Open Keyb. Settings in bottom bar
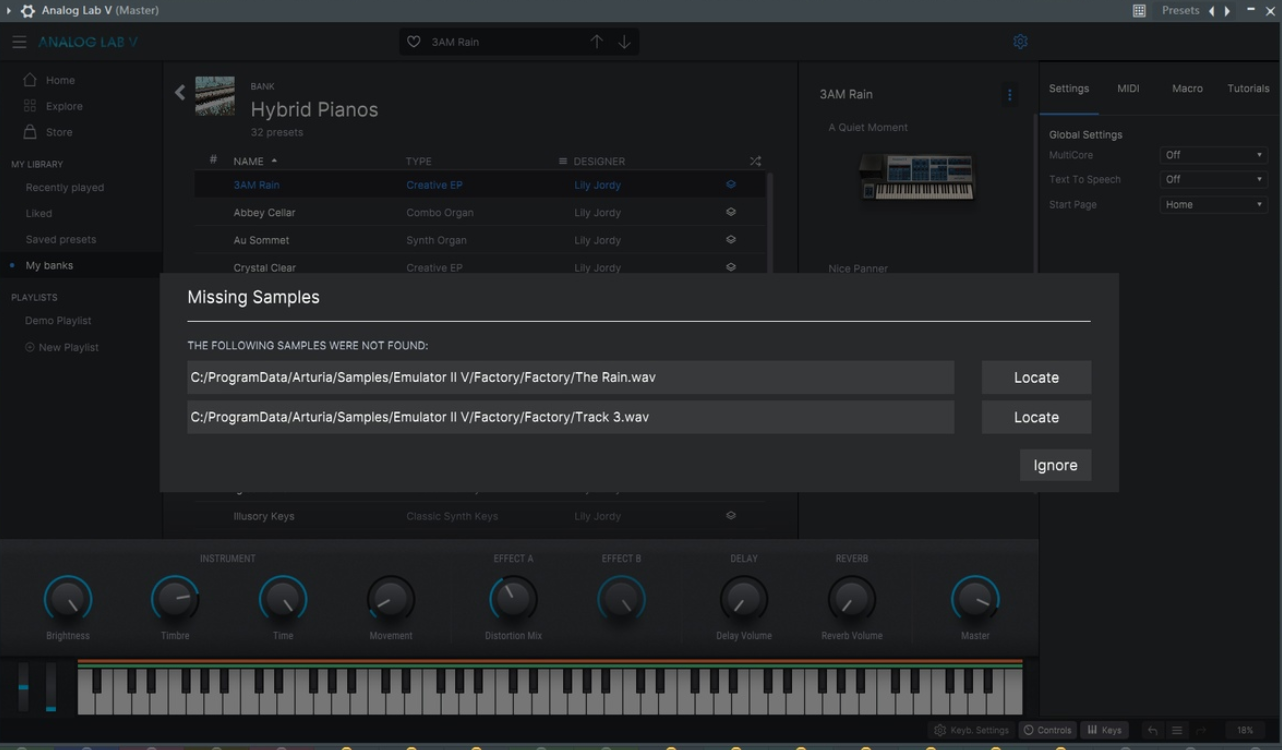 (972, 730)
